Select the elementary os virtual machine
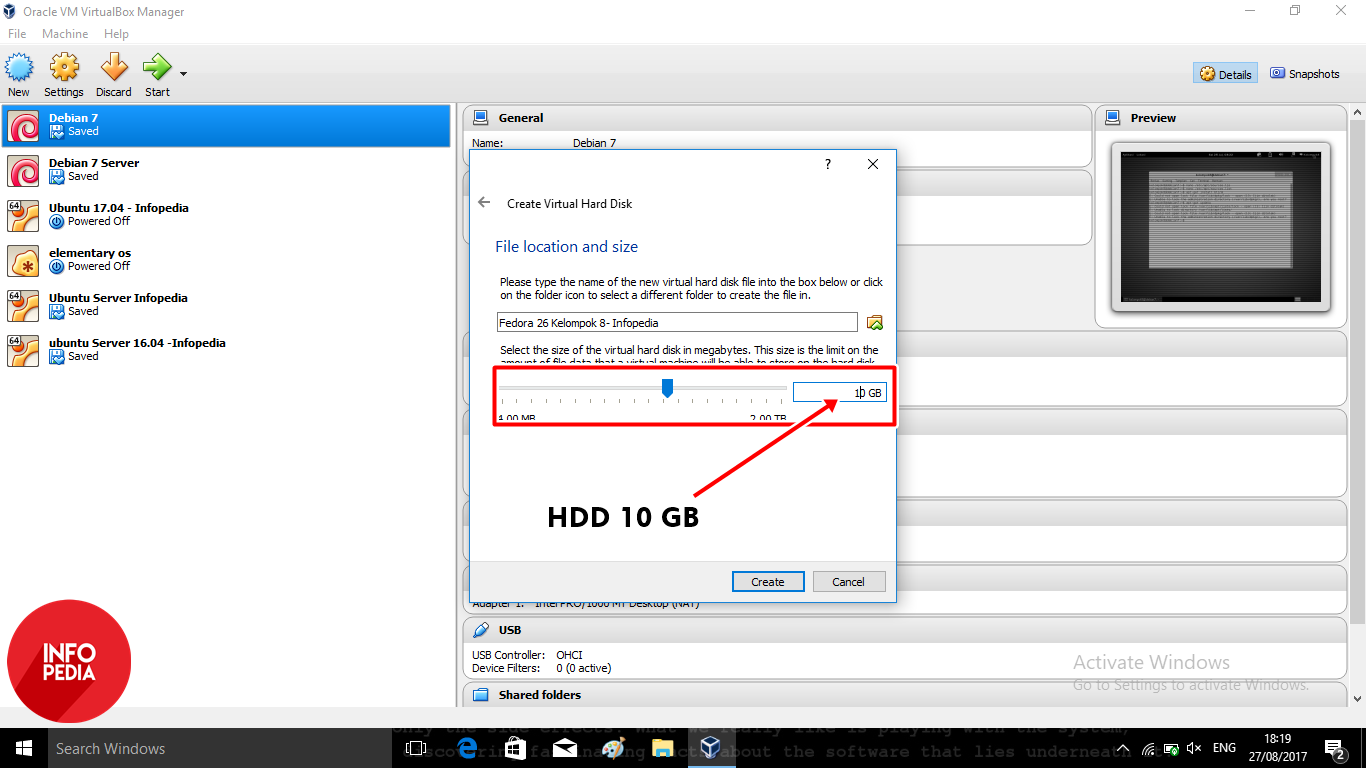Viewport: 1366px width, 768px height. pos(226,260)
